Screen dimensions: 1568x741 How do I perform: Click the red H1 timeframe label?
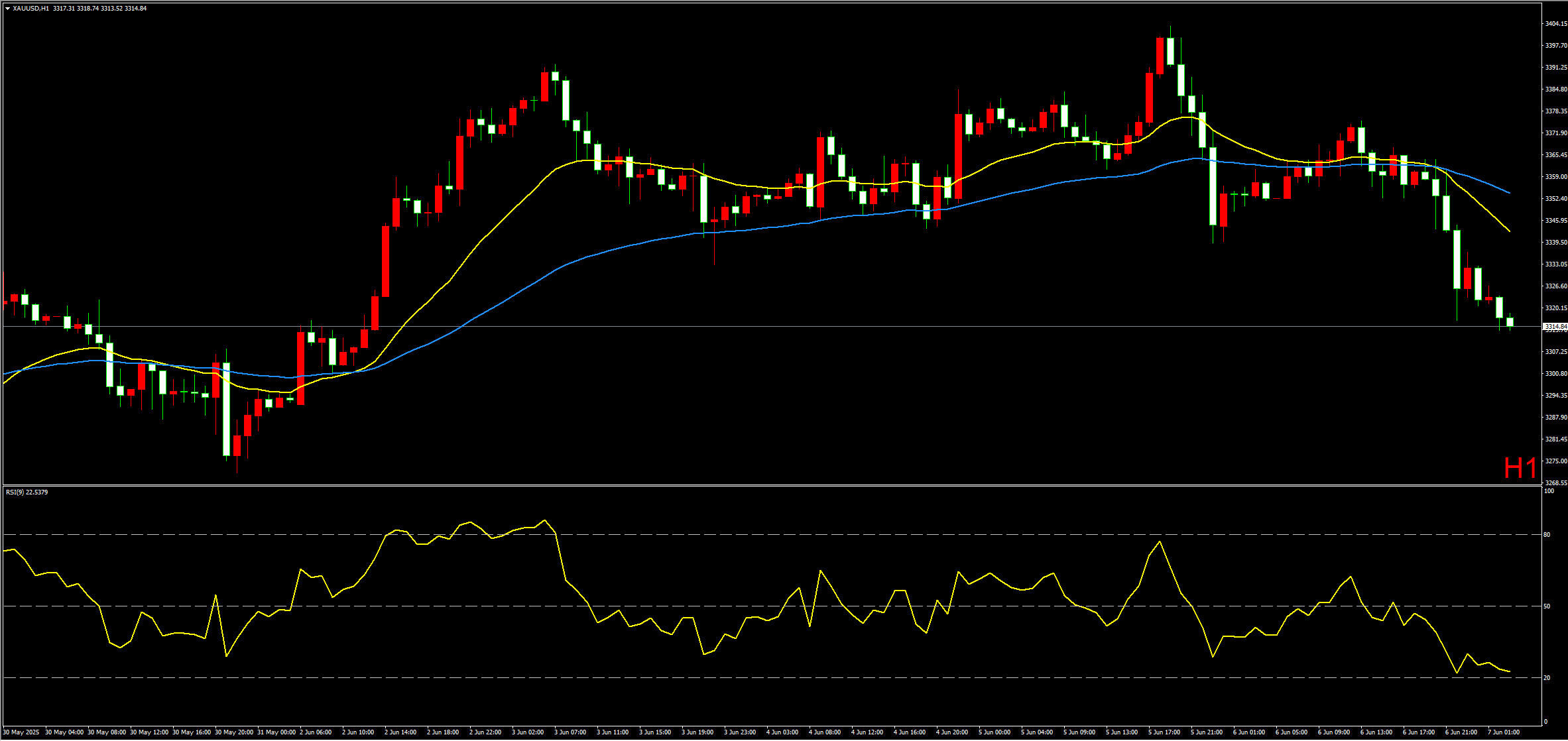pyautogui.click(x=1520, y=468)
